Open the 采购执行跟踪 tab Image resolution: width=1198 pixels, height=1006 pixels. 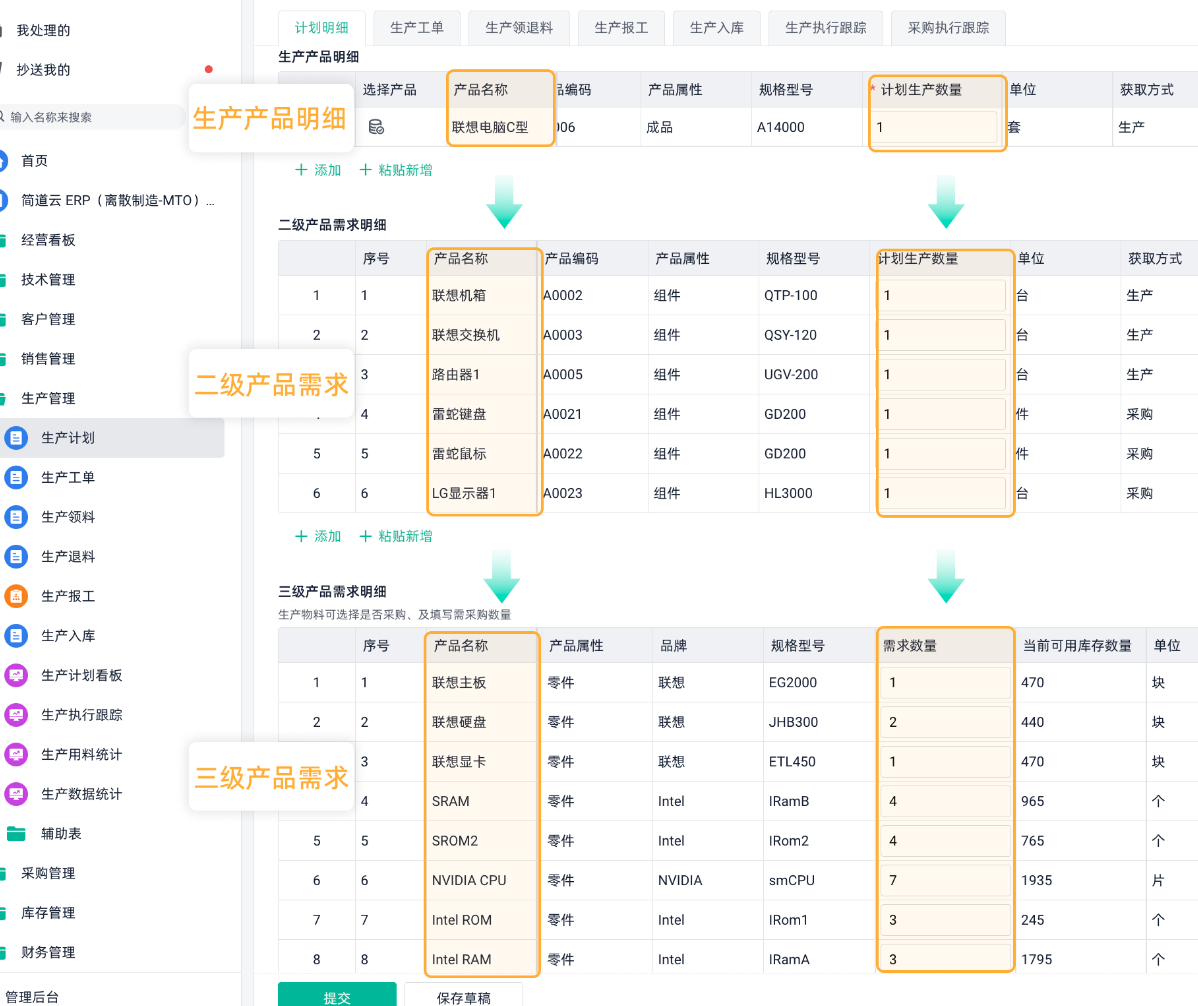pyautogui.click(x=948, y=27)
